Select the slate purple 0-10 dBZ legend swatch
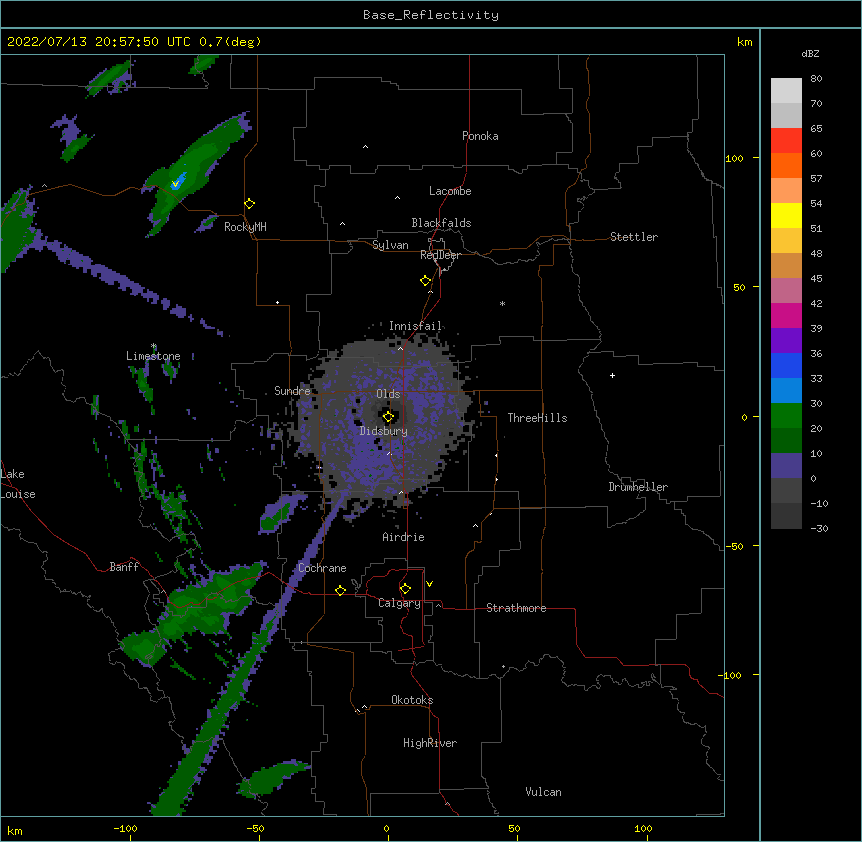This screenshot has height=842, width=862. (x=786, y=466)
